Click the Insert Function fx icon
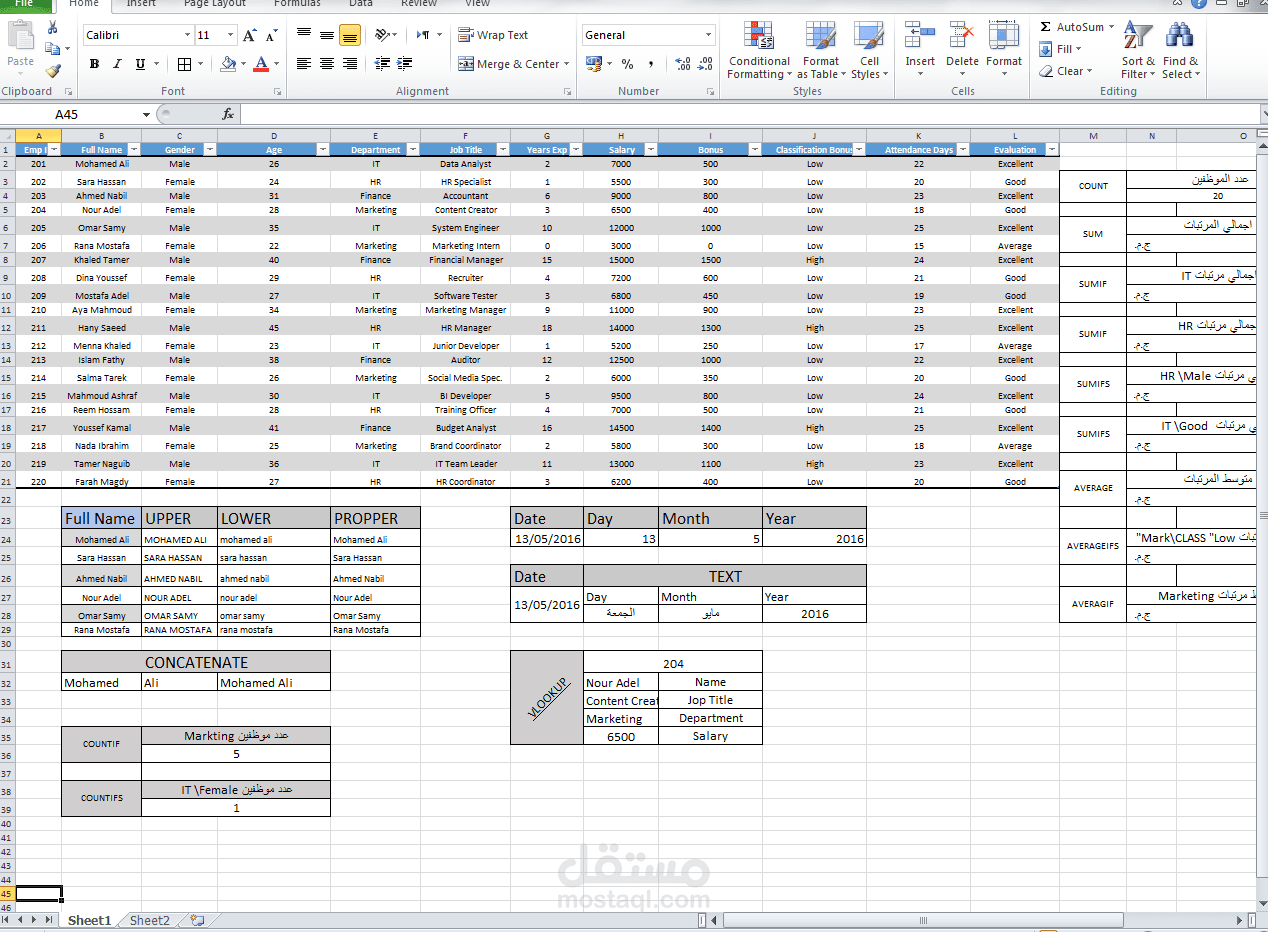This screenshot has width=1268, height=932. click(x=228, y=114)
